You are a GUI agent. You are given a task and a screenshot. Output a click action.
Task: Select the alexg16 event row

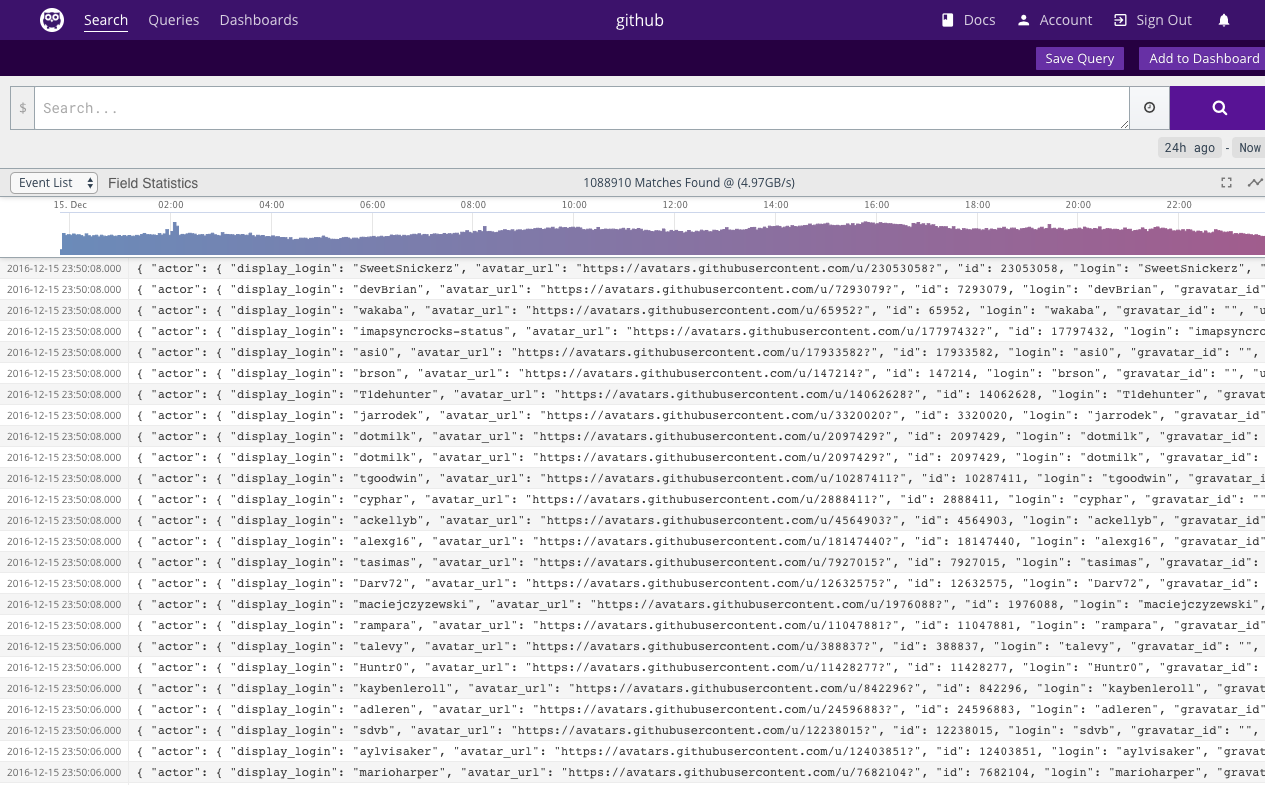click(x=632, y=541)
